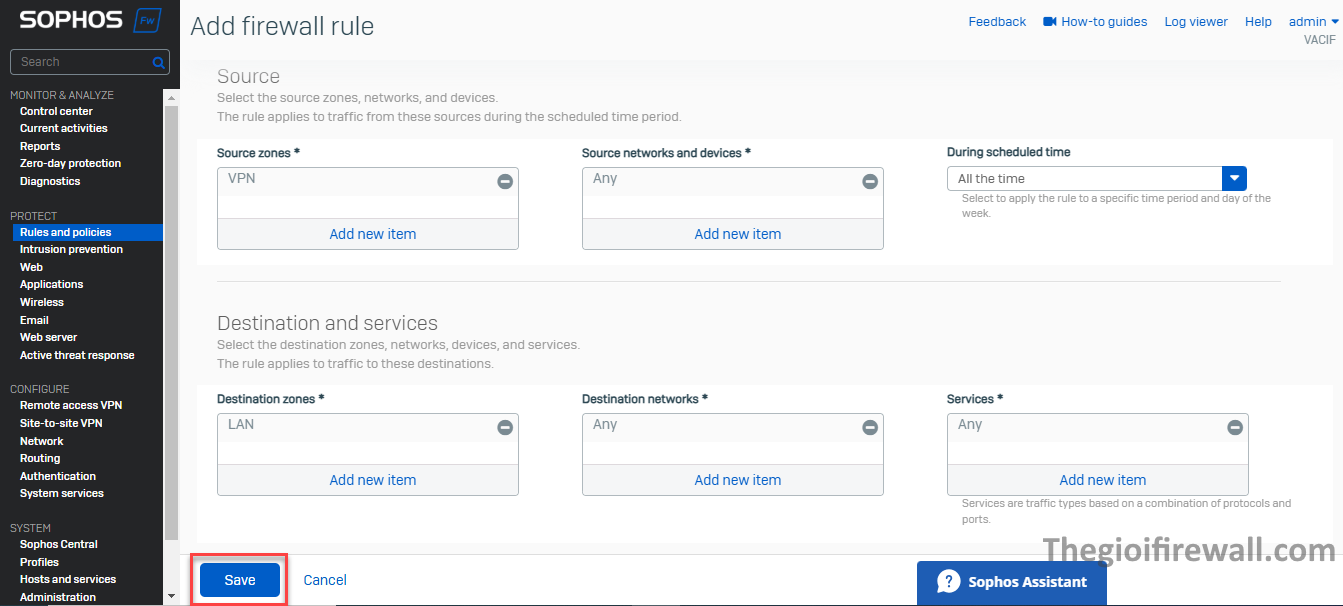1343x606 pixels.
Task: Add new item to Services
Action: (1102, 480)
